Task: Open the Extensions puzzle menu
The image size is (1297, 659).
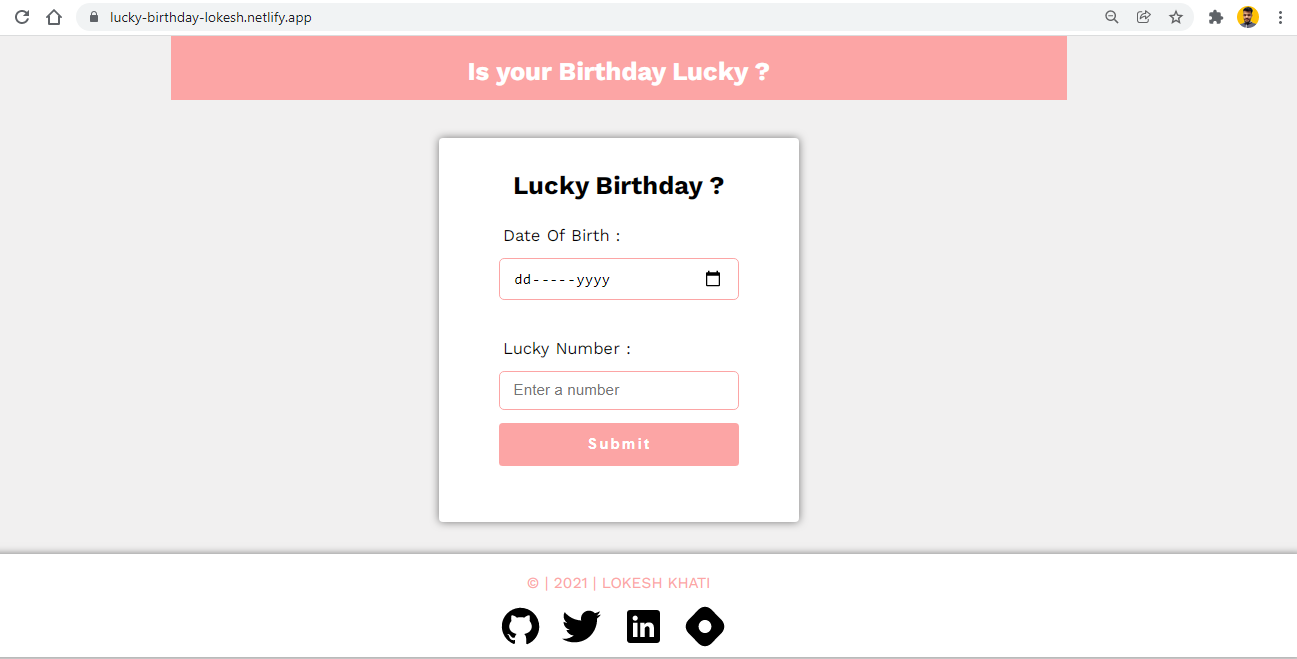Action: point(1216,17)
